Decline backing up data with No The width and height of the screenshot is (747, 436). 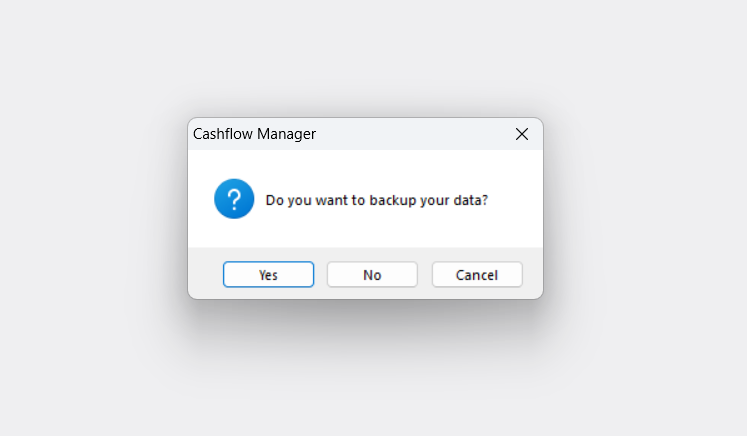point(372,274)
